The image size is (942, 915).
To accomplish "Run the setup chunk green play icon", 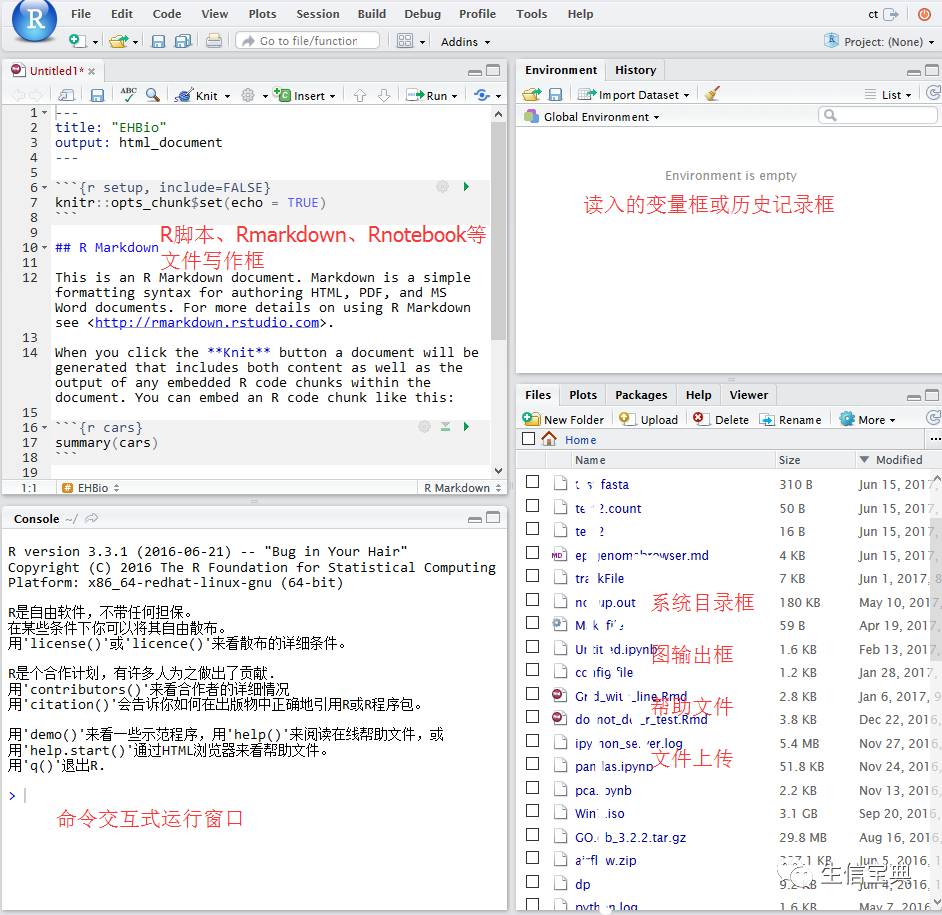I will click(466, 187).
